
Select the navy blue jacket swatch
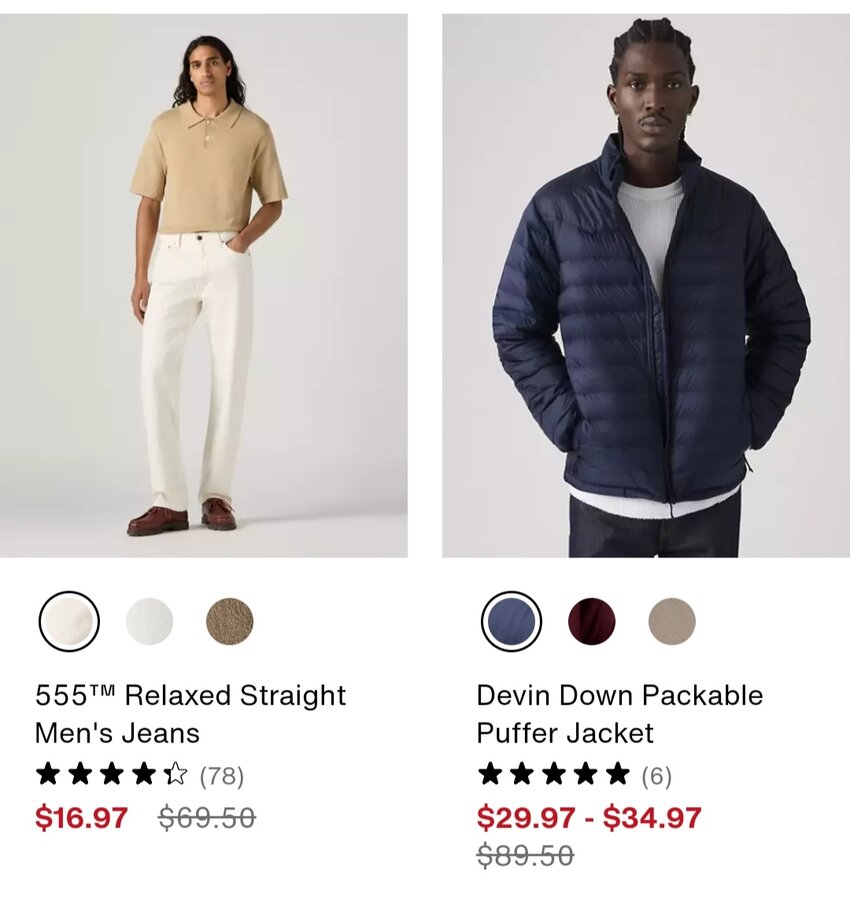pos(511,621)
